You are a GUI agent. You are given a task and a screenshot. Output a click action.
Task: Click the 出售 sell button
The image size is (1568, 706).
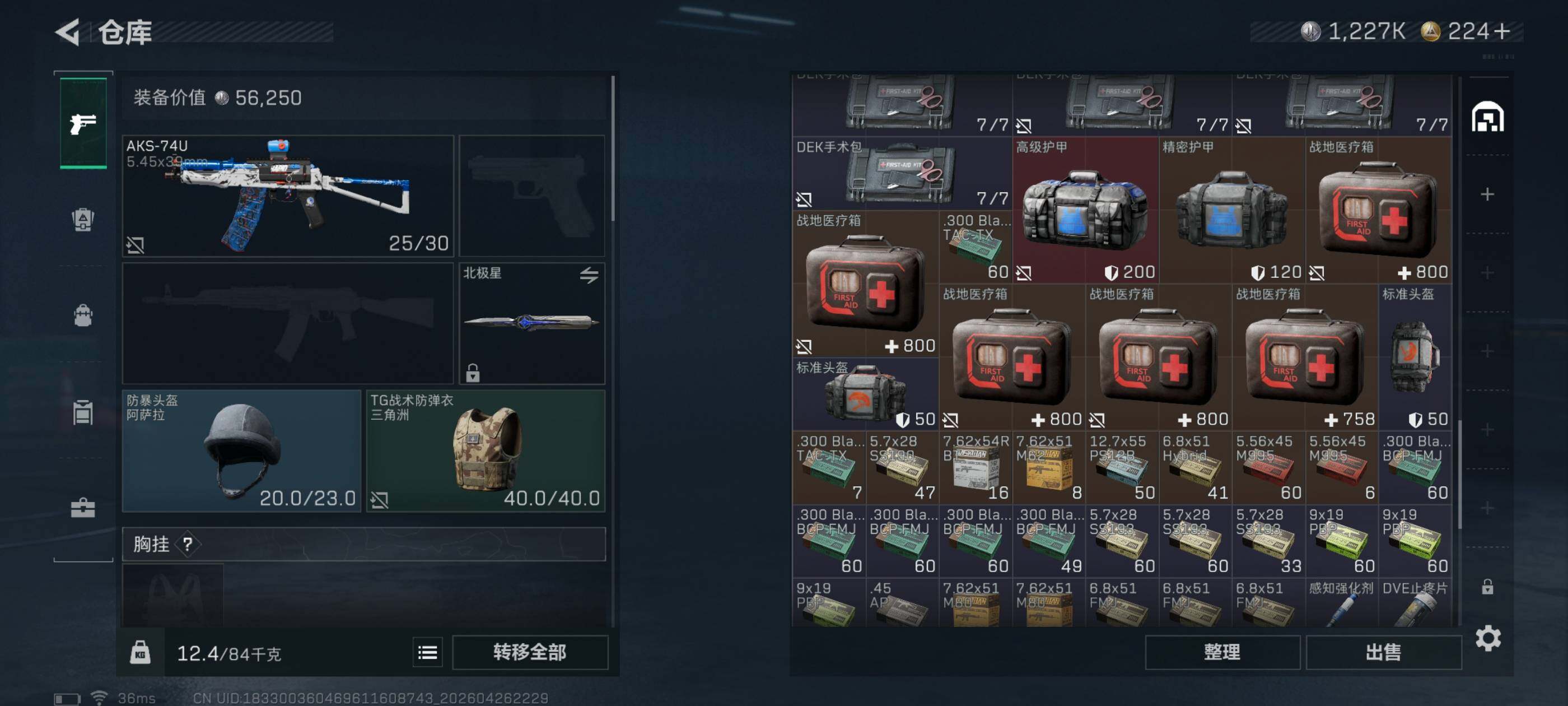click(1383, 653)
